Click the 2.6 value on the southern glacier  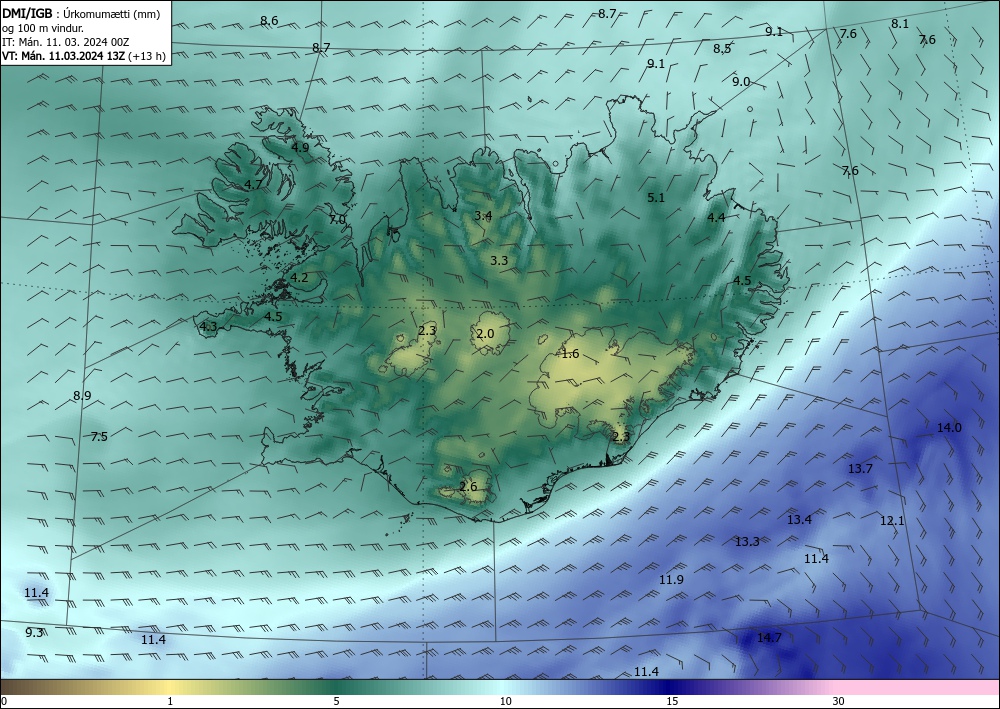click(x=468, y=486)
